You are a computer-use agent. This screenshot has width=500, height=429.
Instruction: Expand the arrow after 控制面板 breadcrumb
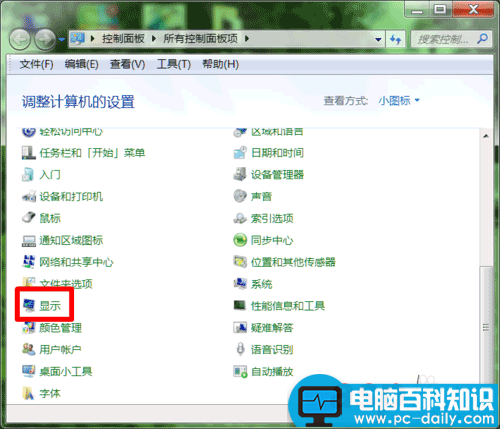154,39
